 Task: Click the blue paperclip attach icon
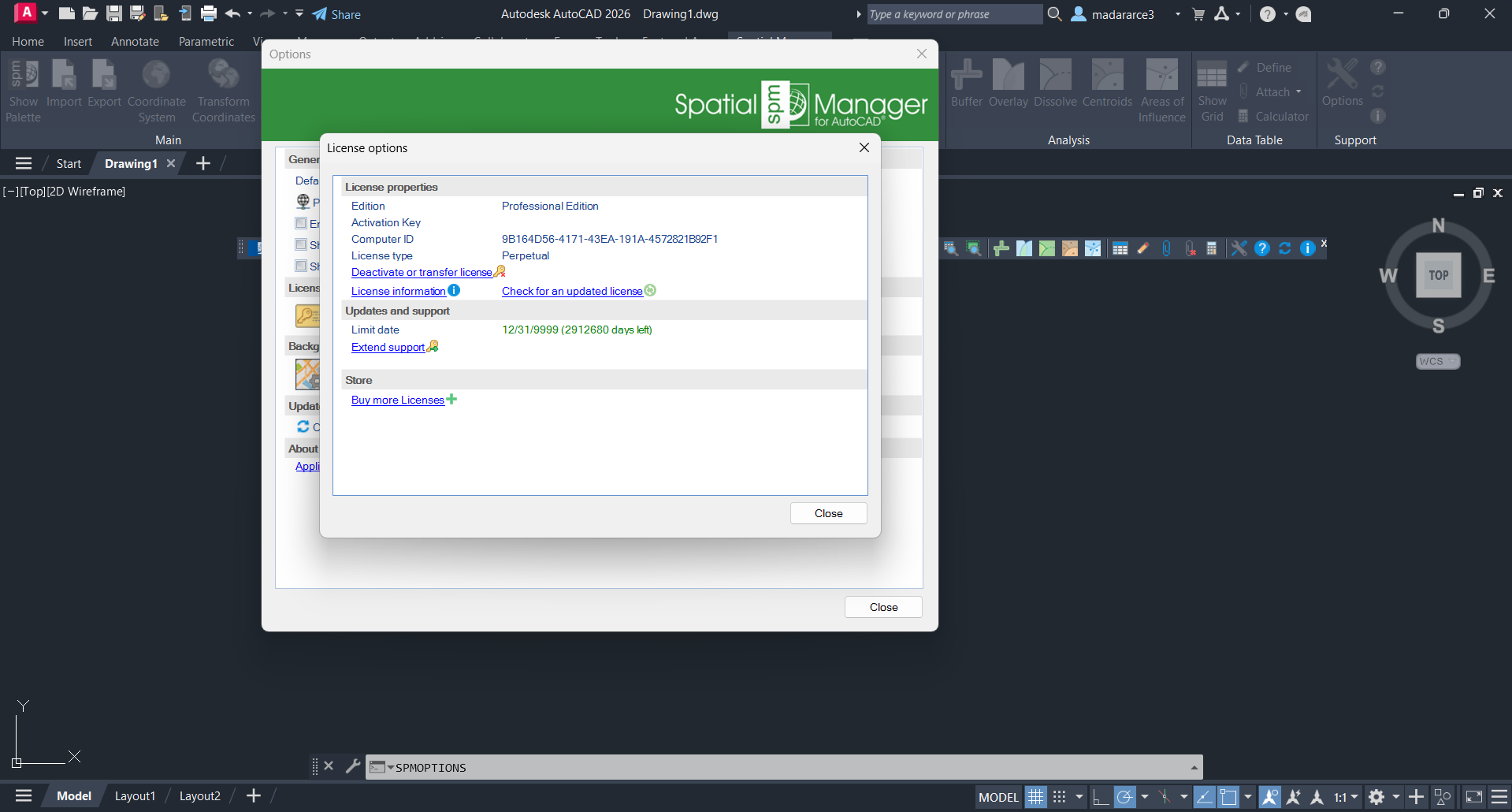coord(1166,248)
